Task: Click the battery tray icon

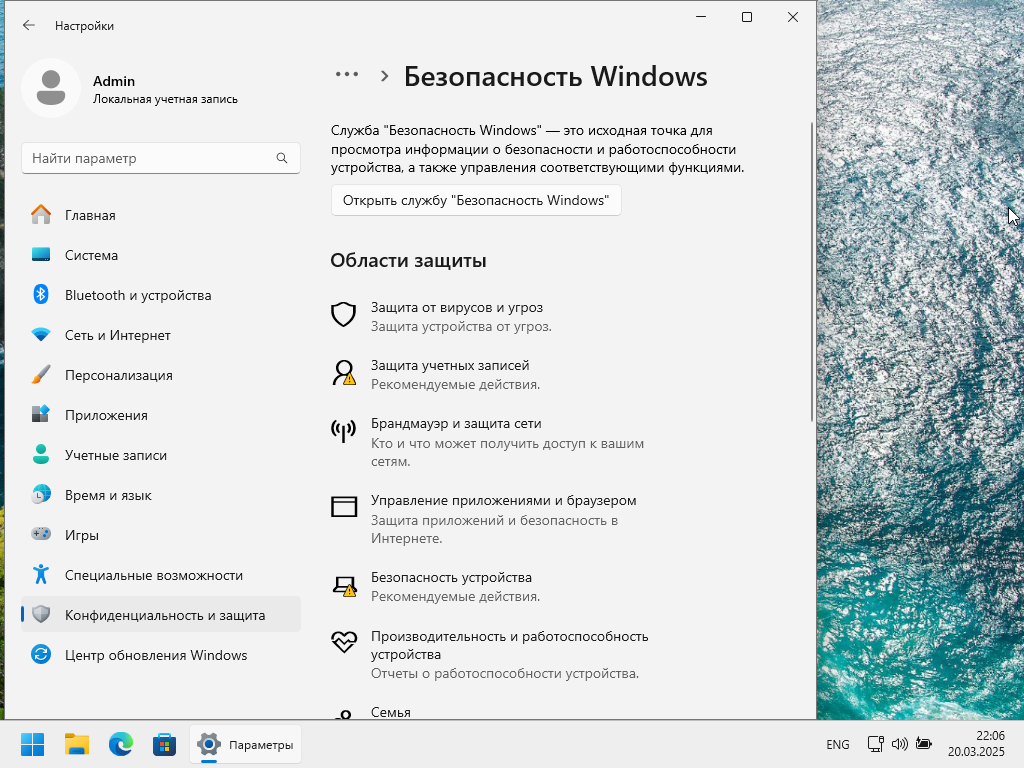Action: coord(923,744)
